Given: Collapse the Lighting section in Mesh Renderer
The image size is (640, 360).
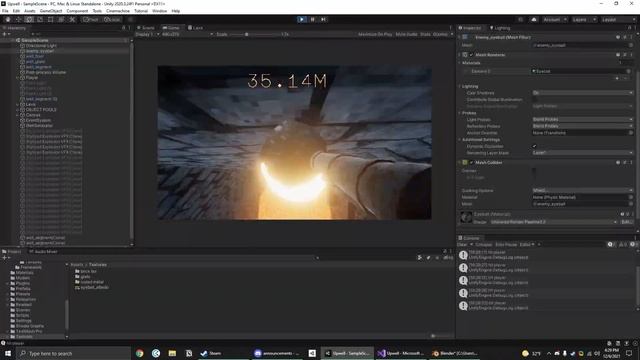Looking at the screenshot, I should 460,86.
